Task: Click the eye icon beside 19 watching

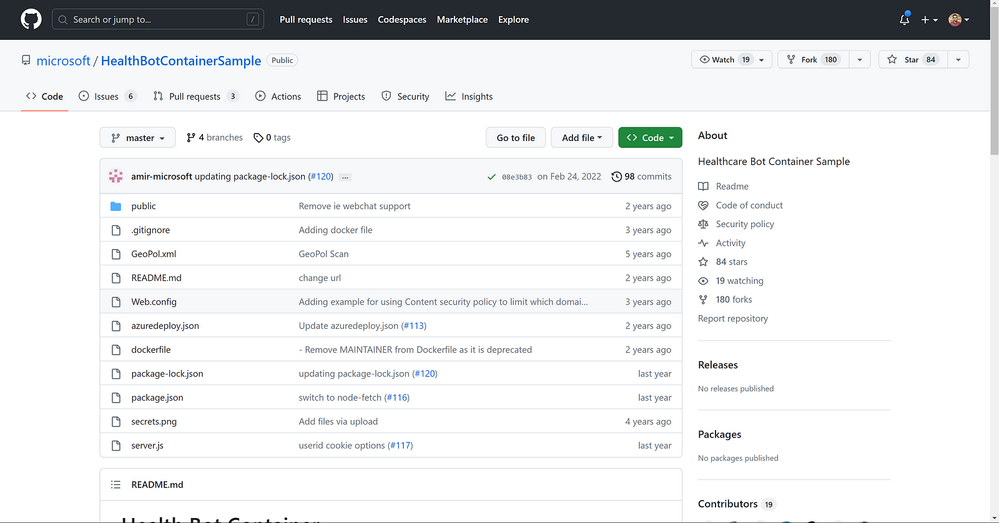Action: point(703,280)
